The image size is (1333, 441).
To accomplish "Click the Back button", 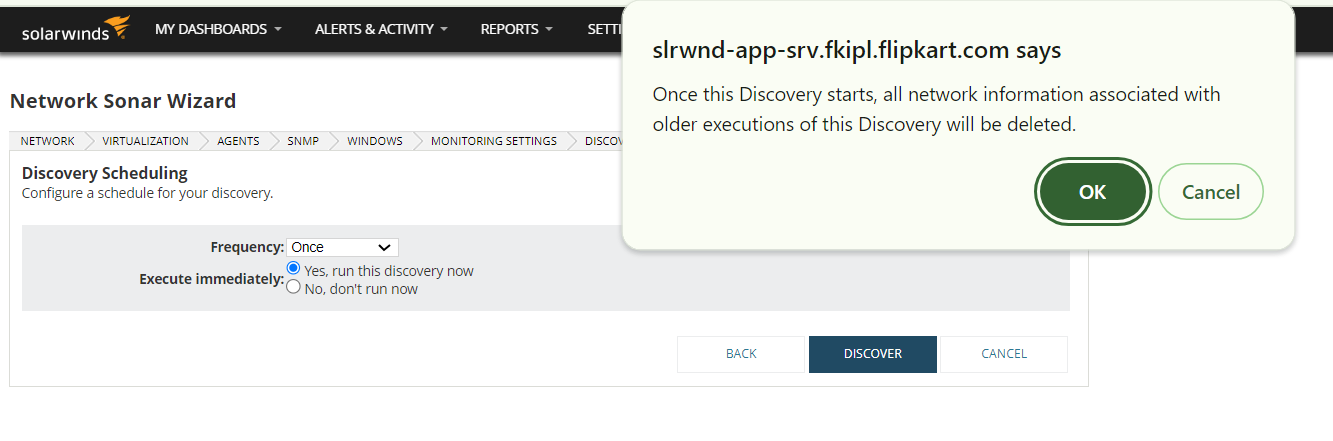I will (x=741, y=354).
